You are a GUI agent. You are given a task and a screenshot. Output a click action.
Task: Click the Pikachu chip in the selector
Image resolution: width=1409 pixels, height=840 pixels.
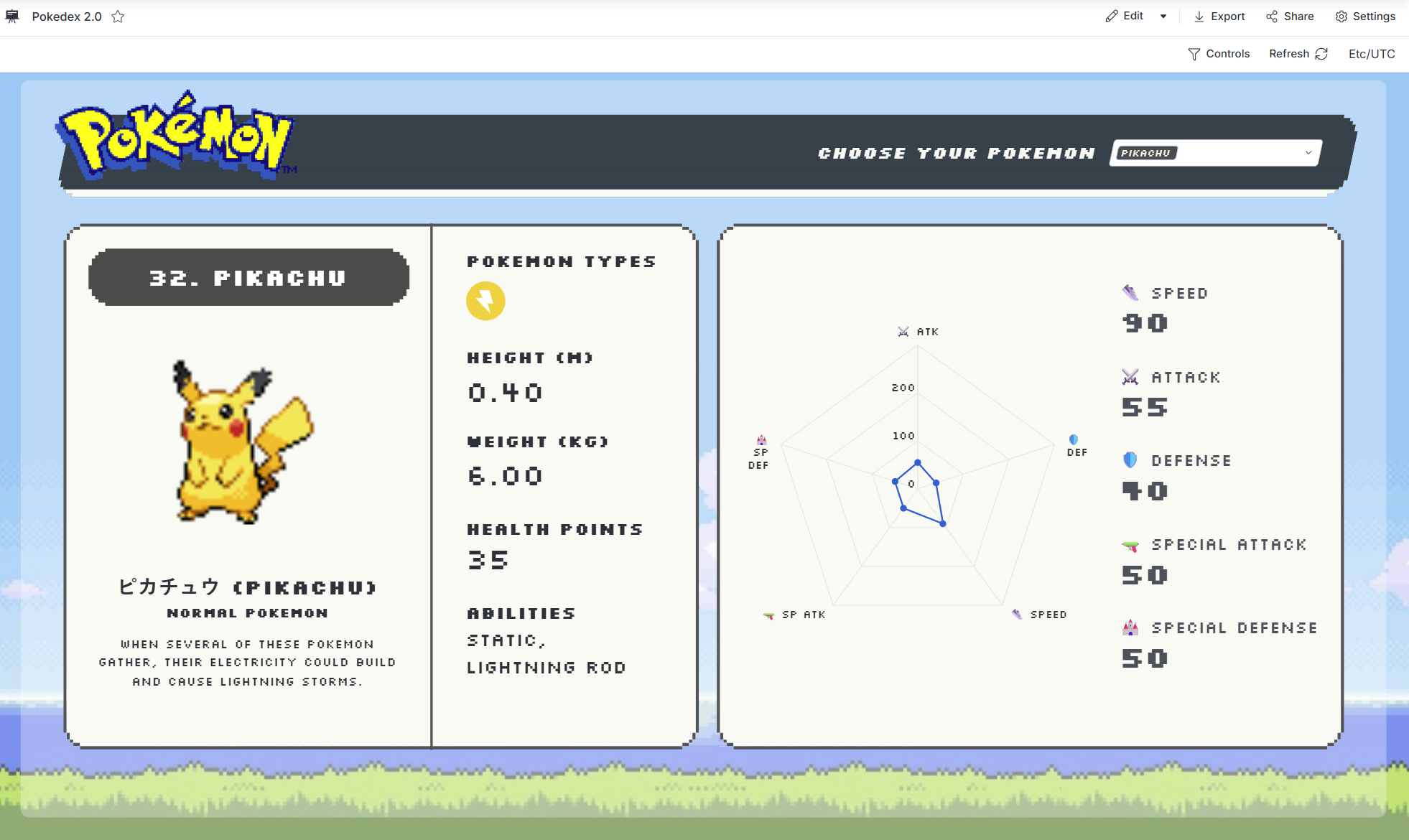coord(1145,153)
